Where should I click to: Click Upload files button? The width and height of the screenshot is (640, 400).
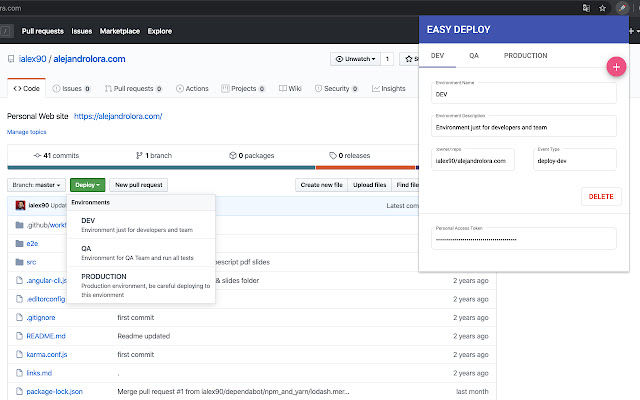click(369, 185)
